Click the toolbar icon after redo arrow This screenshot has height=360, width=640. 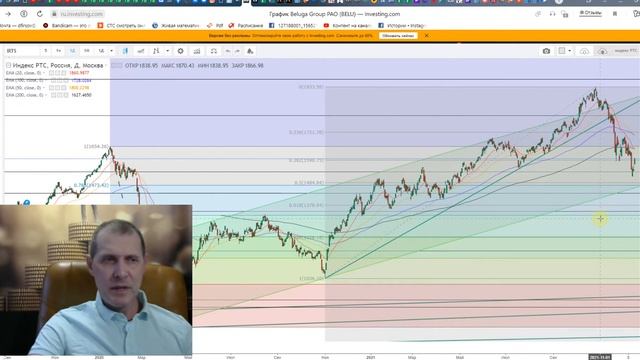250,51
